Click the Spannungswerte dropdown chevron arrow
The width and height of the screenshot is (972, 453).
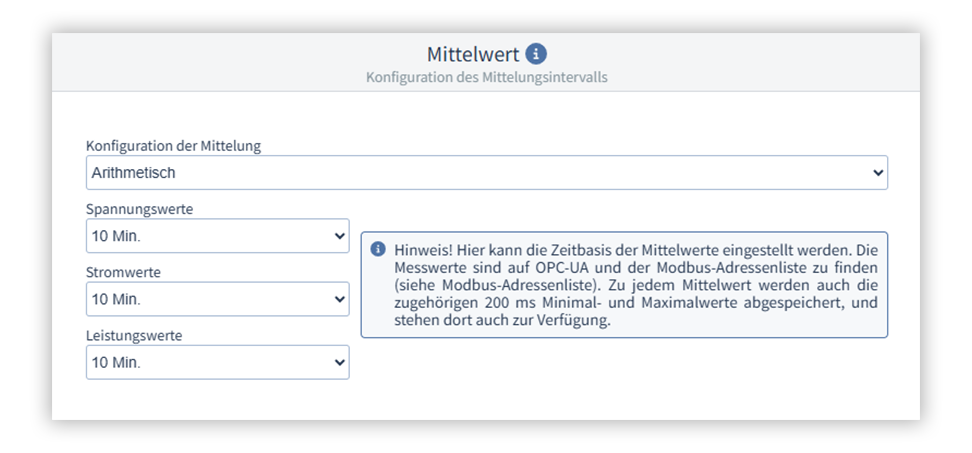[x=338, y=236]
